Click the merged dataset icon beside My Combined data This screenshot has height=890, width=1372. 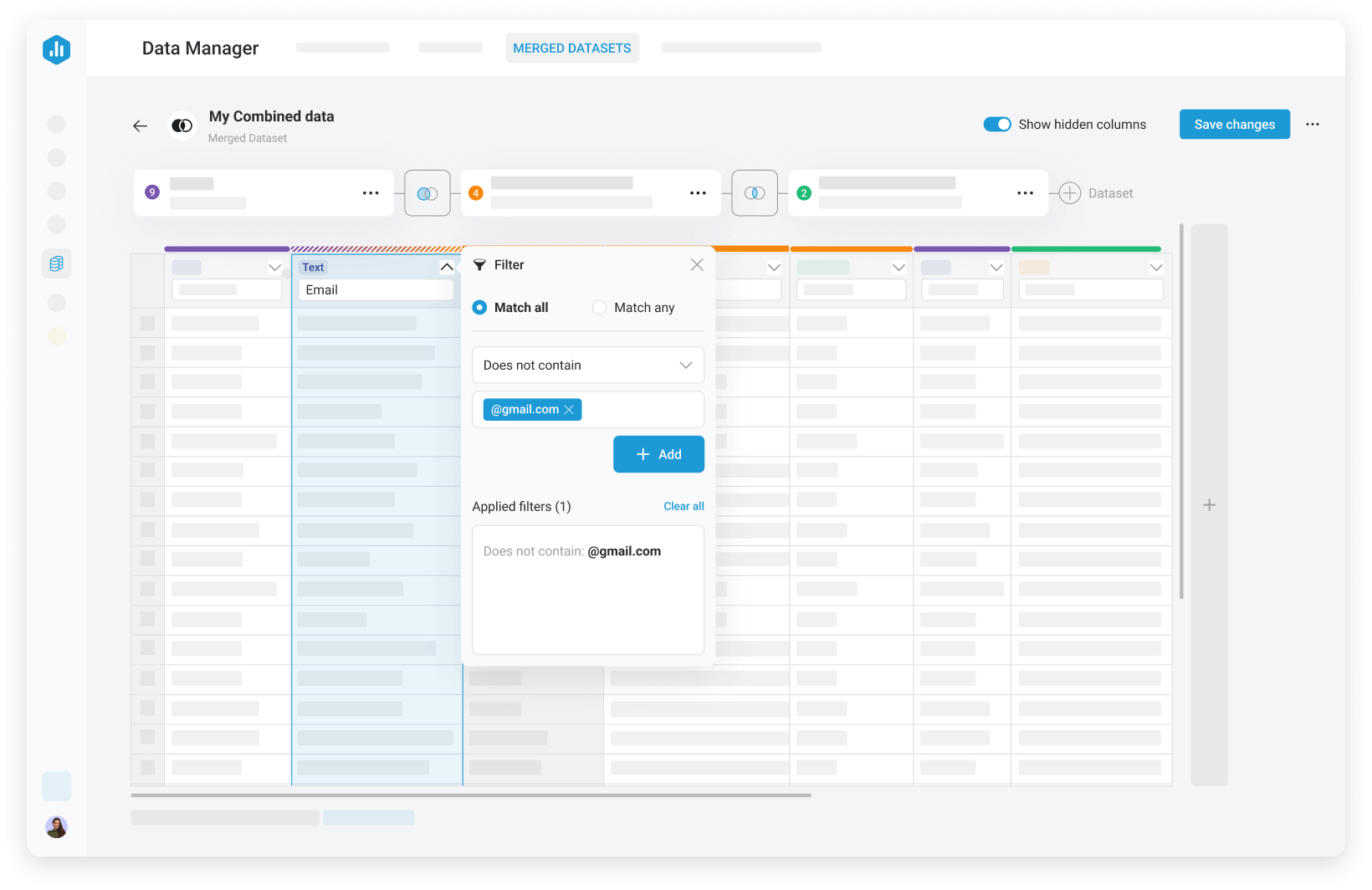tap(182, 125)
